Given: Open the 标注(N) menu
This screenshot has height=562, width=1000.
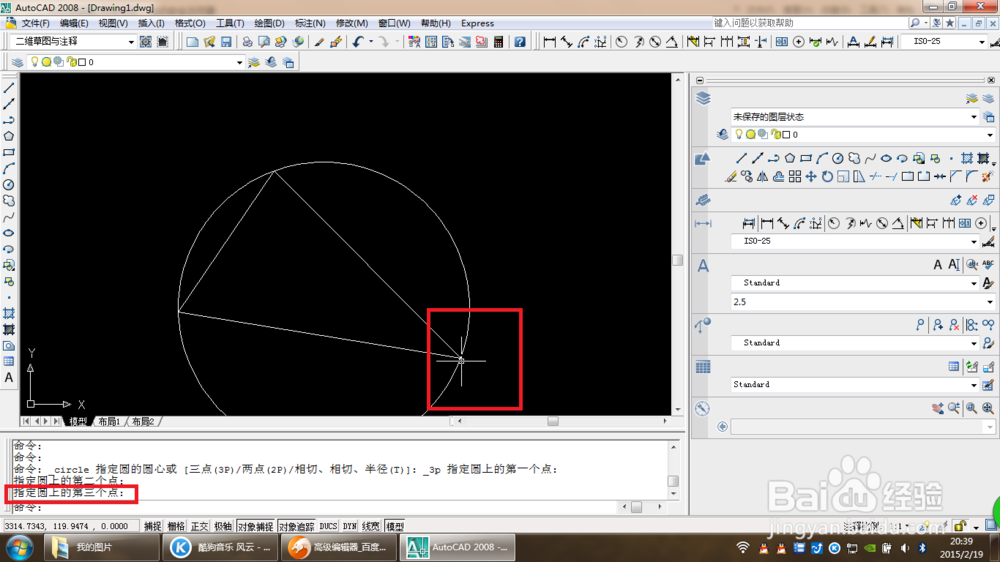Looking at the screenshot, I should [310, 23].
